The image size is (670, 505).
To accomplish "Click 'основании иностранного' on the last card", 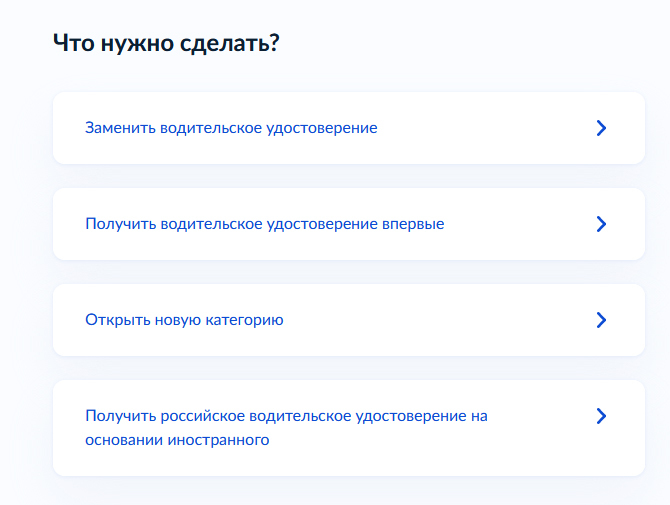I will [177, 439].
